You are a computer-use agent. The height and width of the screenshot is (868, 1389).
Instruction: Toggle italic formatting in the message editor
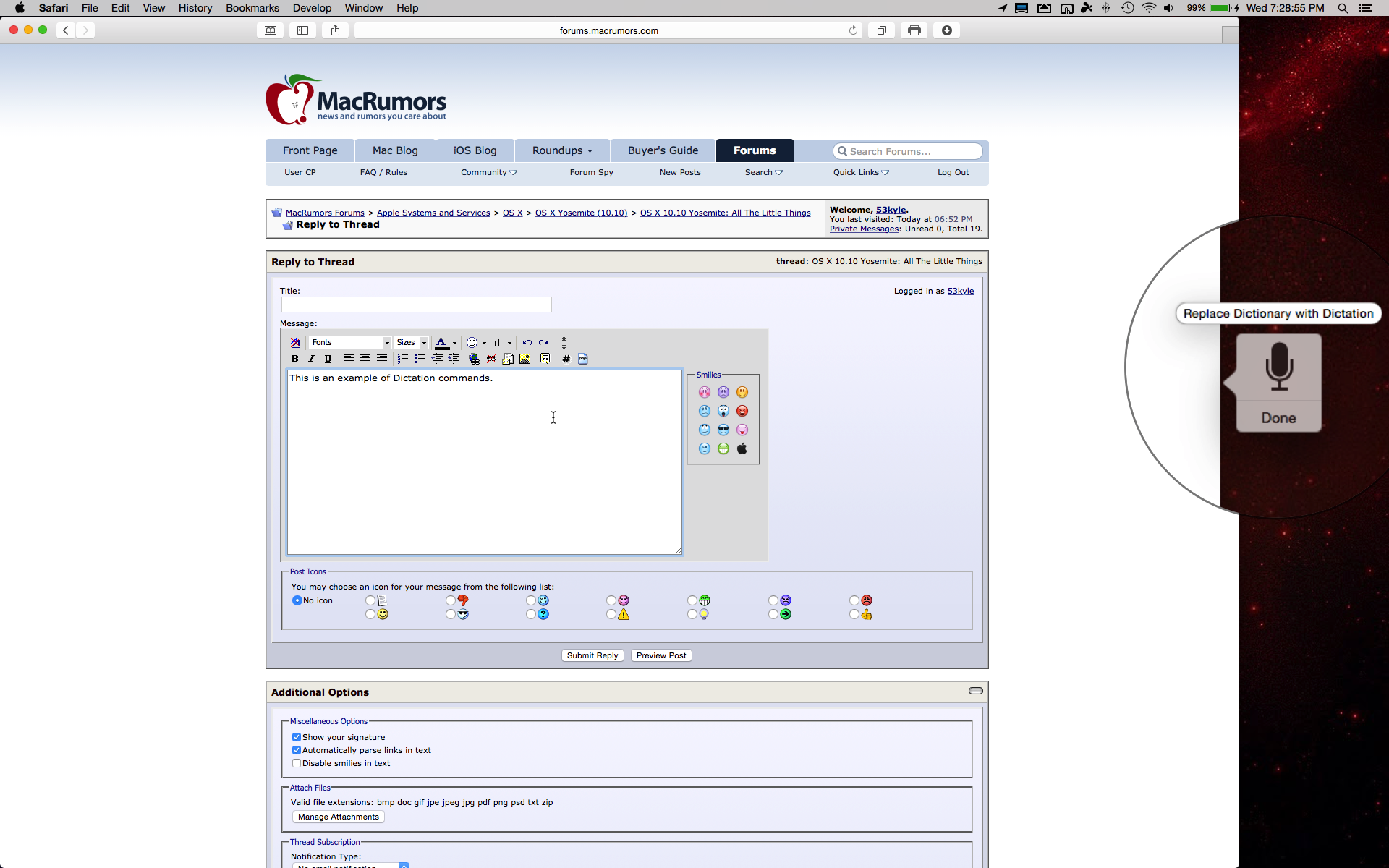pyautogui.click(x=311, y=359)
